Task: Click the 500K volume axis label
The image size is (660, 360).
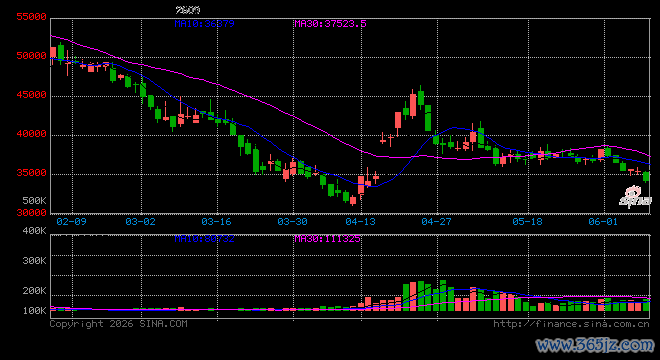Action: 34,200
